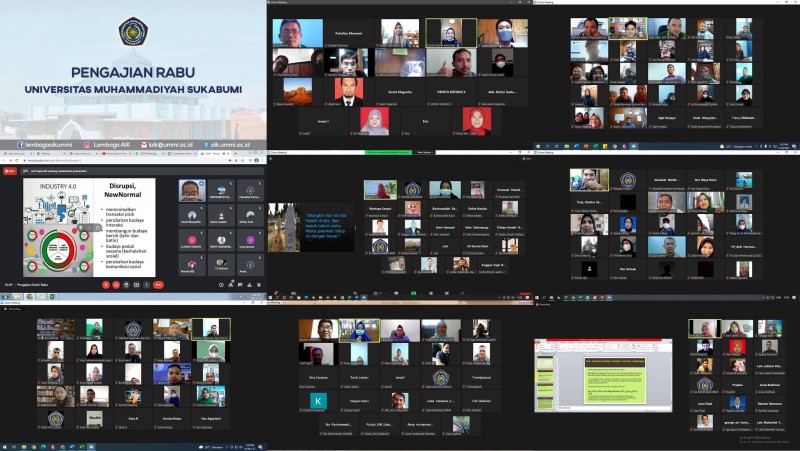Screen dimensions: 800x451
Task: Click the university logo in the banner
Action: coord(133,32)
